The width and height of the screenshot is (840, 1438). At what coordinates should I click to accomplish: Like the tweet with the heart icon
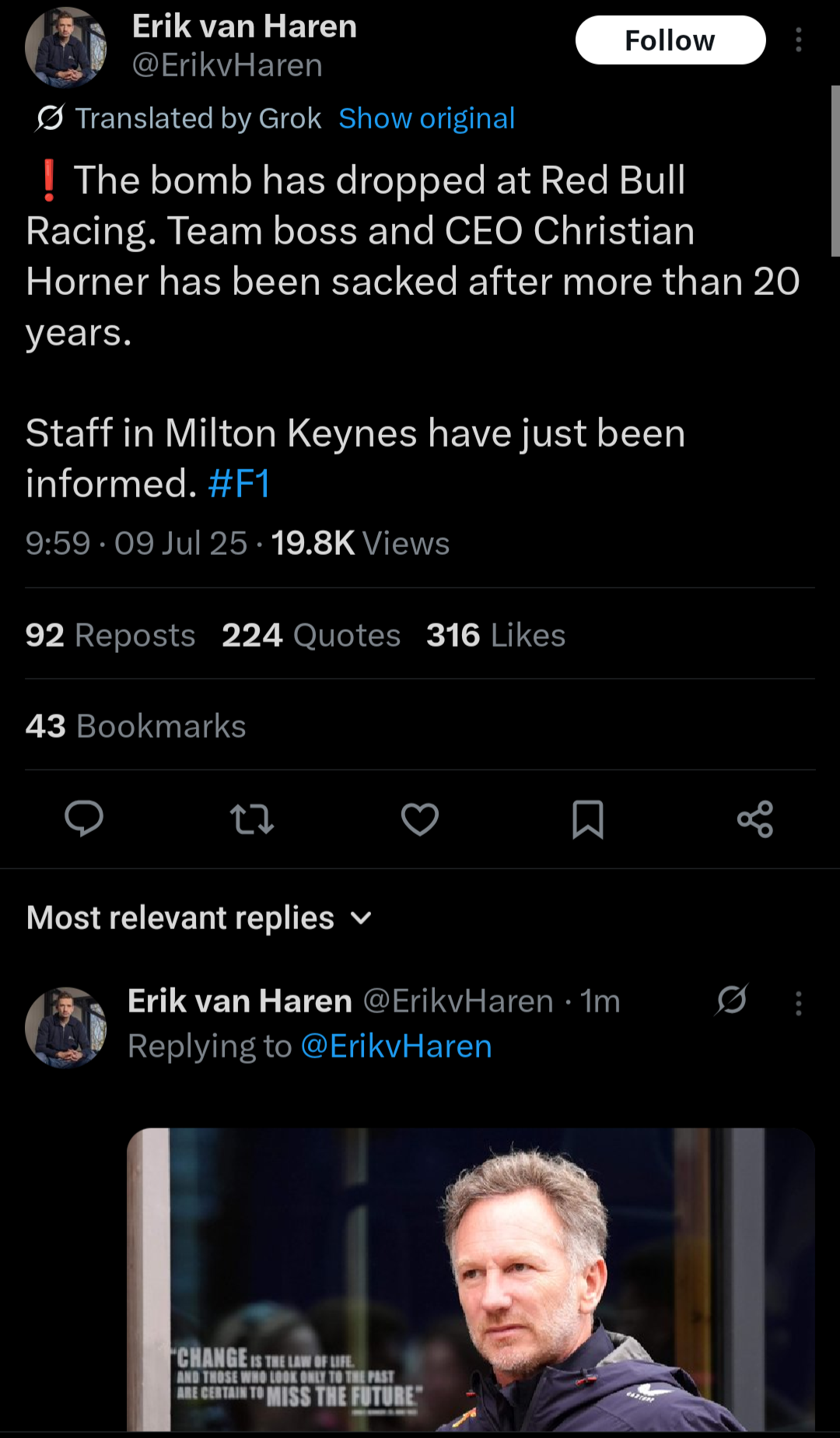point(420,819)
